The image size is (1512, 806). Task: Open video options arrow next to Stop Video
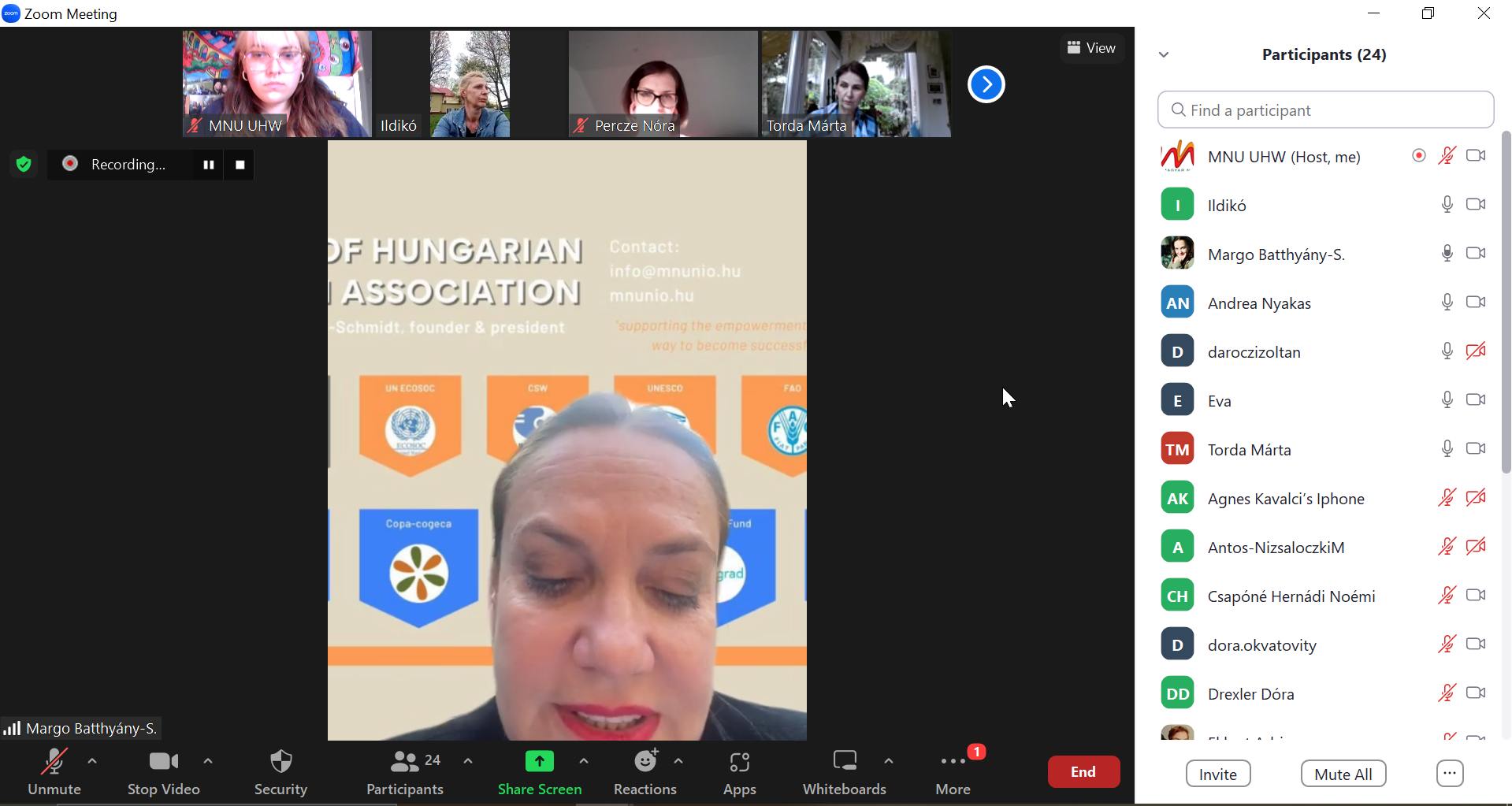[208, 761]
